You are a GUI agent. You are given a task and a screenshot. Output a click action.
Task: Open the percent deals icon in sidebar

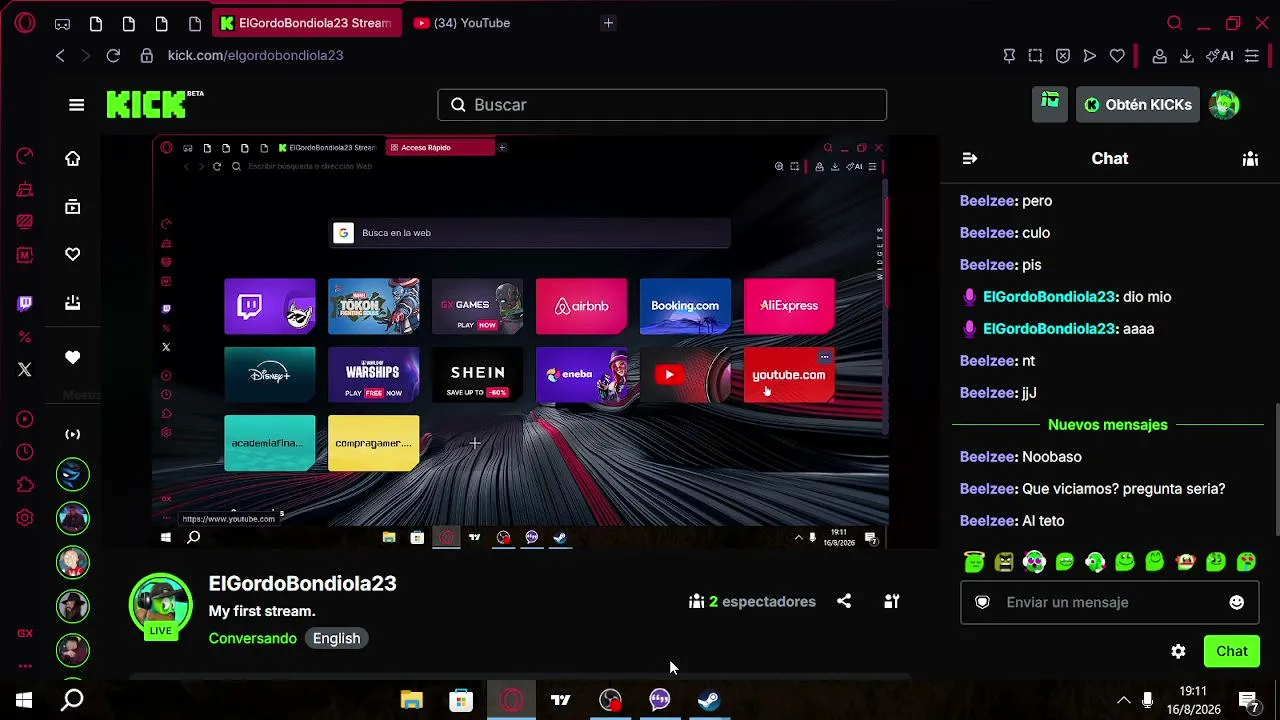click(25, 337)
